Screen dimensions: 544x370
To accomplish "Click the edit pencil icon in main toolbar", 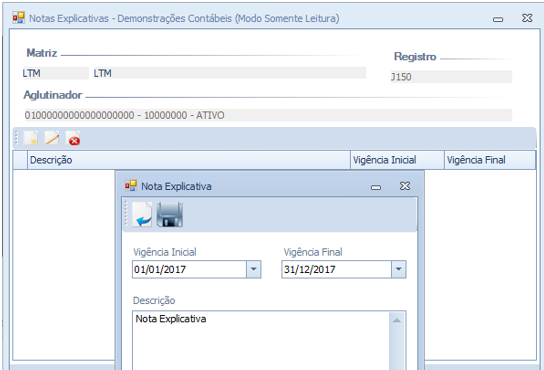I will pyautogui.click(x=52, y=138).
